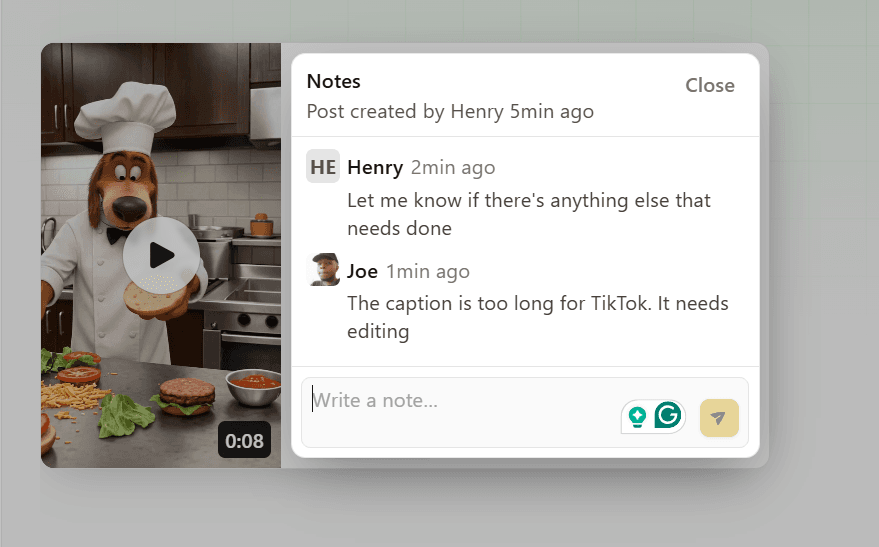The width and height of the screenshot is (879, 547).
Task: Select the name Joe in second note
Action: click(362, 271)
